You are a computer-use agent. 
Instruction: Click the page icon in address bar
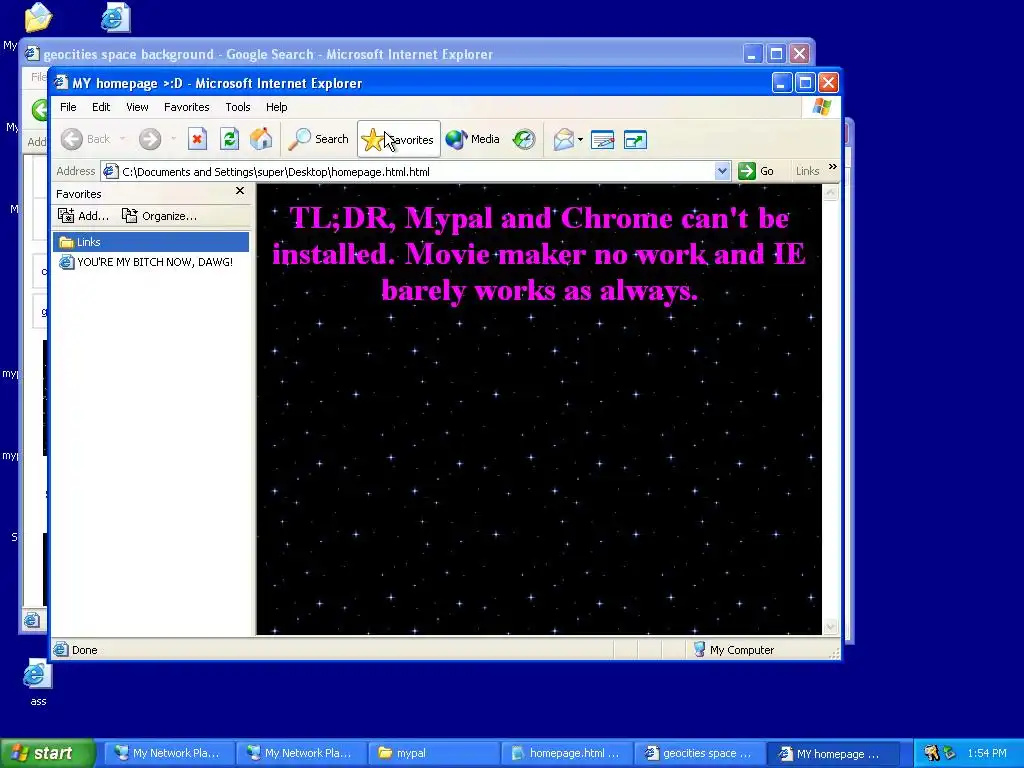[110, 171]
